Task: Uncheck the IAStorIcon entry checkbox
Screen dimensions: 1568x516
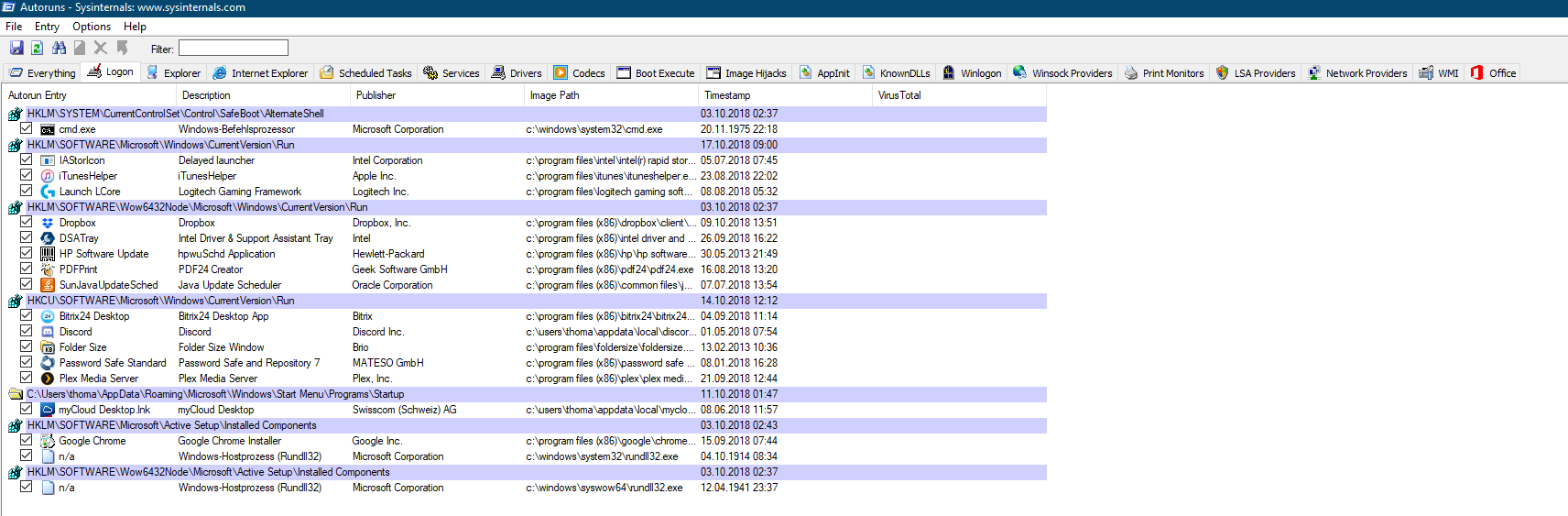Action: [27, 159]
